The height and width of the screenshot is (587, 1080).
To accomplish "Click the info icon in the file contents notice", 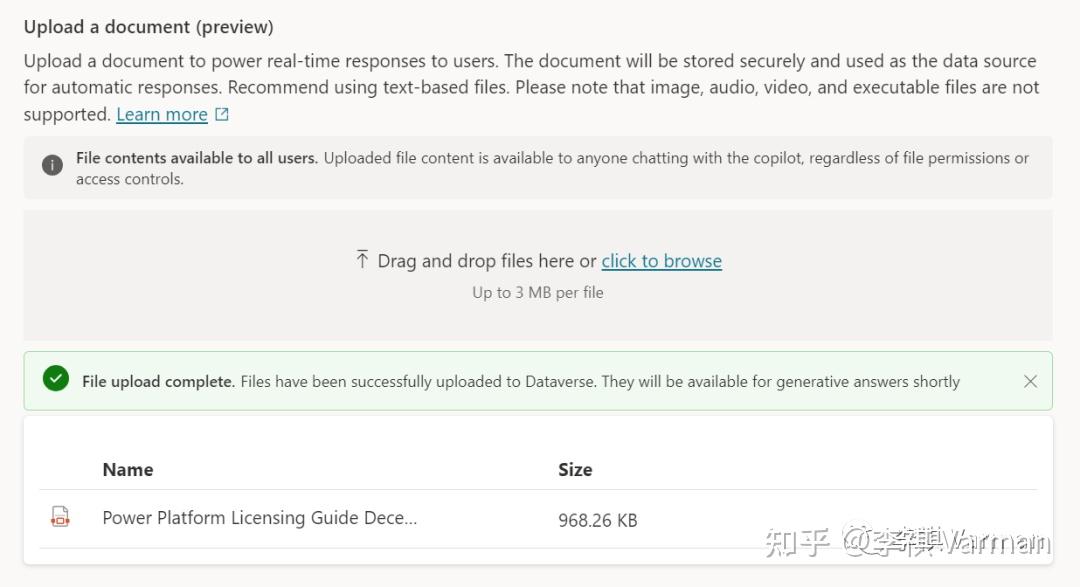I will tap(52, 165).
